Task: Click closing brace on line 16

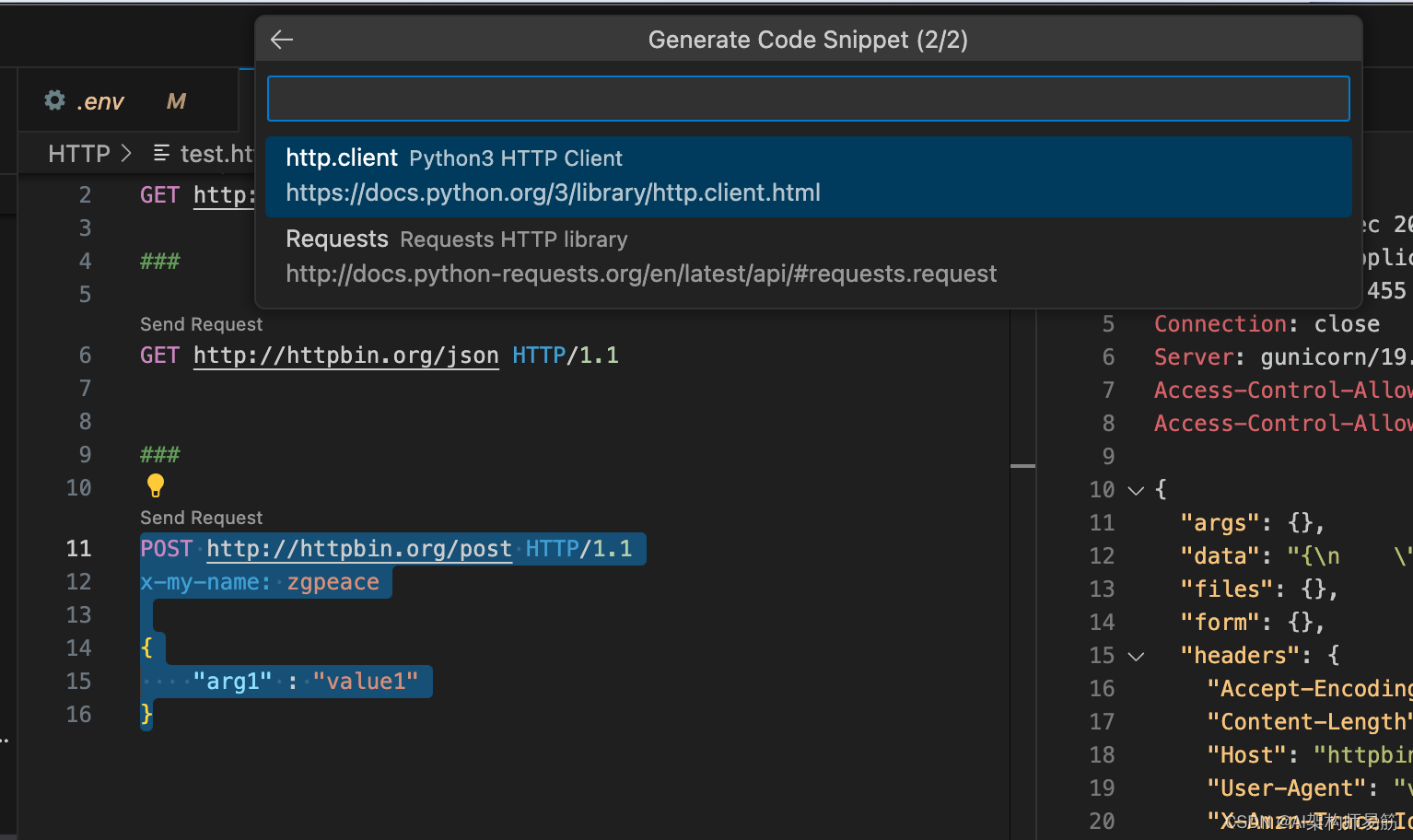Action: point(146,715)
